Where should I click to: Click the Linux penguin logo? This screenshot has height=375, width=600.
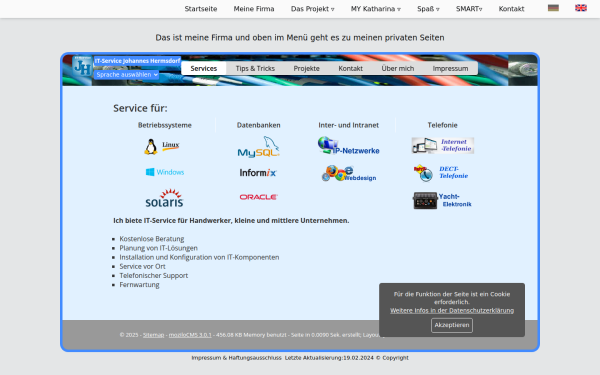click(x=162, y=147)
